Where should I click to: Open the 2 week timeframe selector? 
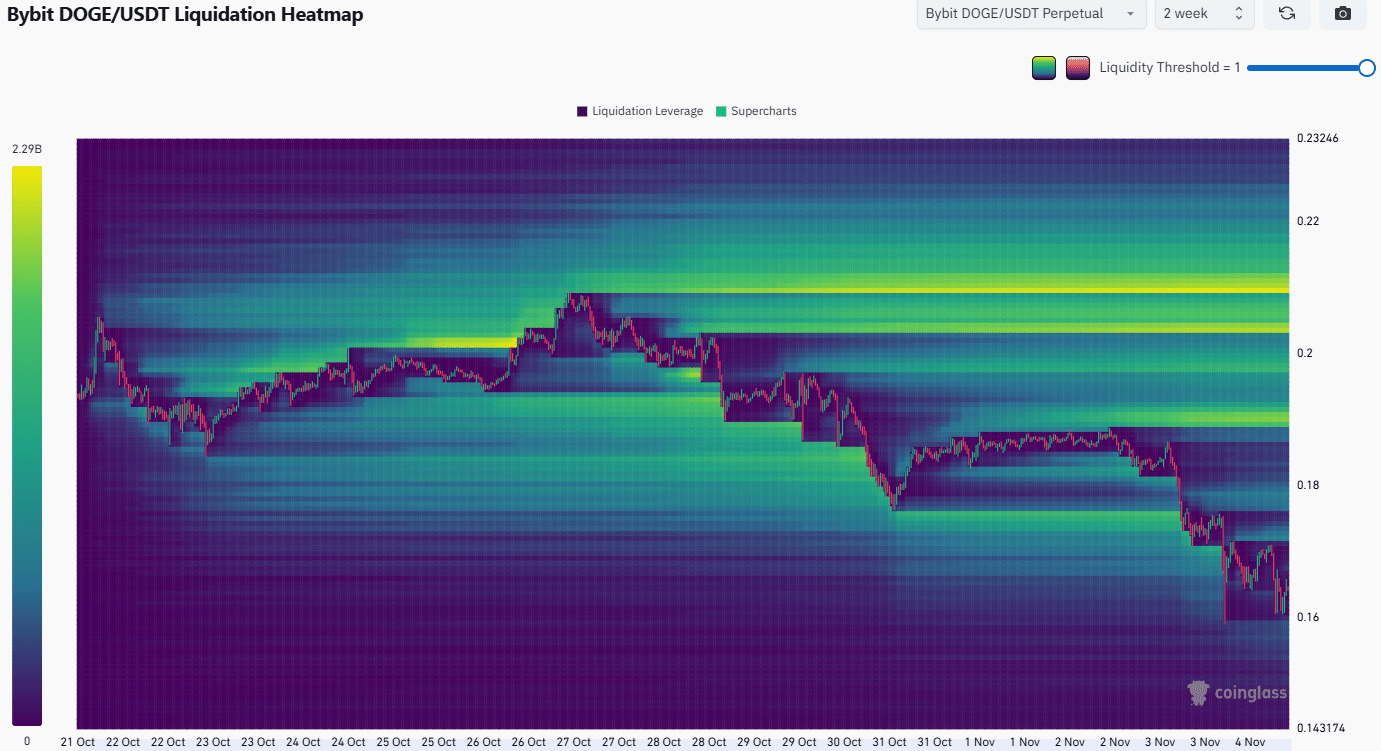click(x=1204, y=14)
